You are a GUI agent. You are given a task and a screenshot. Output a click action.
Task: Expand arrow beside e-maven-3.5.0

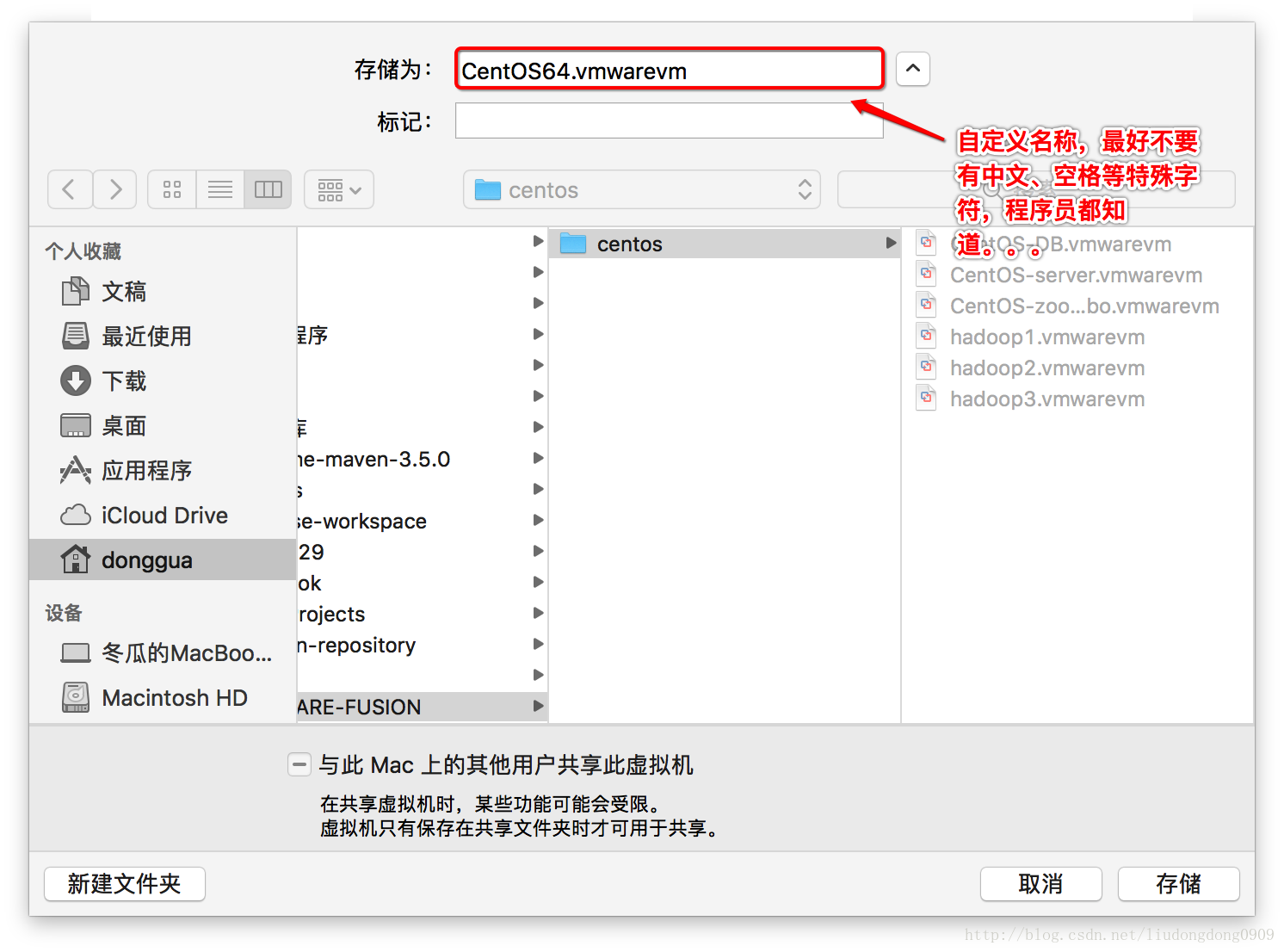pyautogui.click(x=538, y=458)
